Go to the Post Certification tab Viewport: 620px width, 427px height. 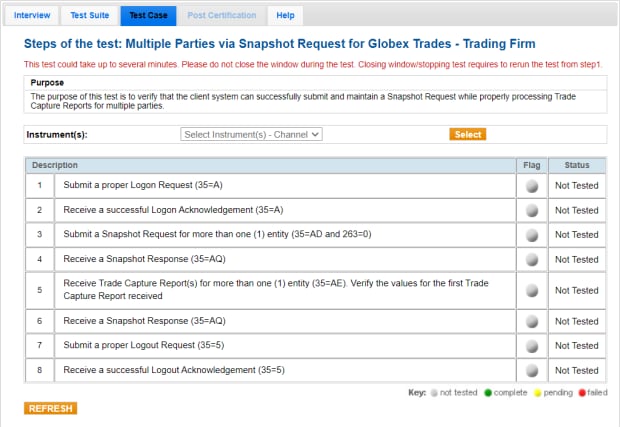coord(222,16)
